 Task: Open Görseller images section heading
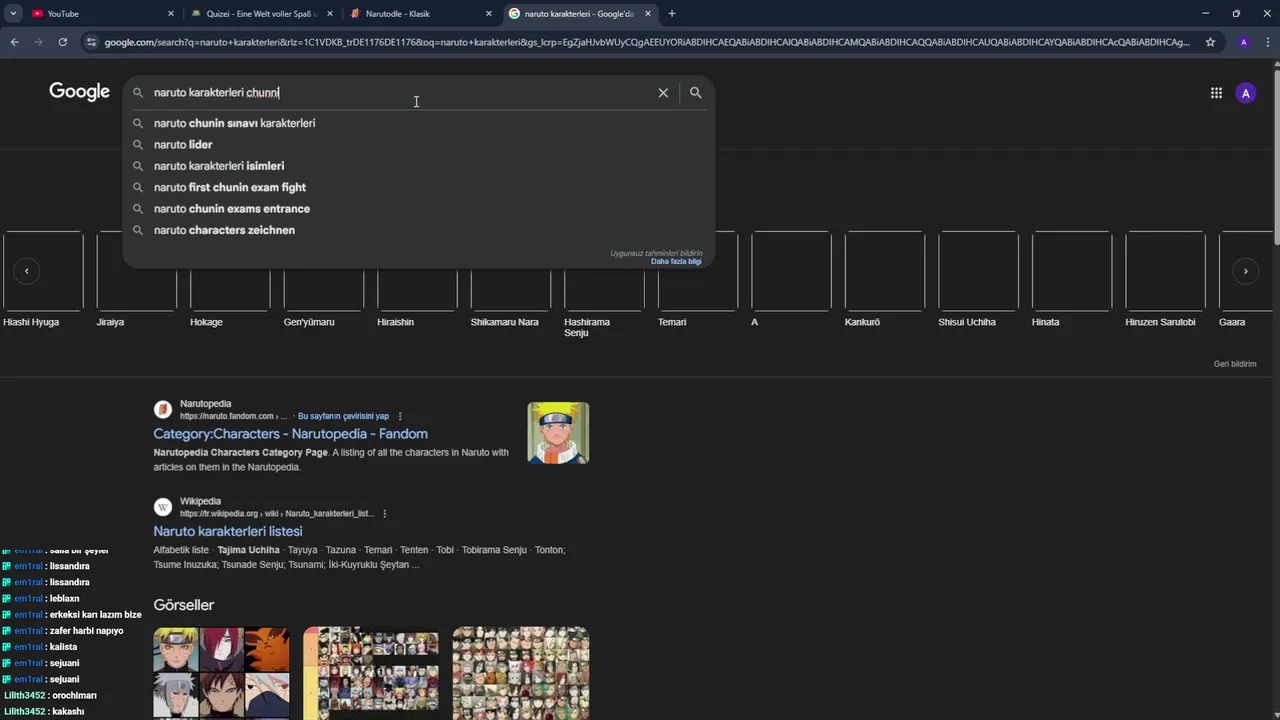184,605
